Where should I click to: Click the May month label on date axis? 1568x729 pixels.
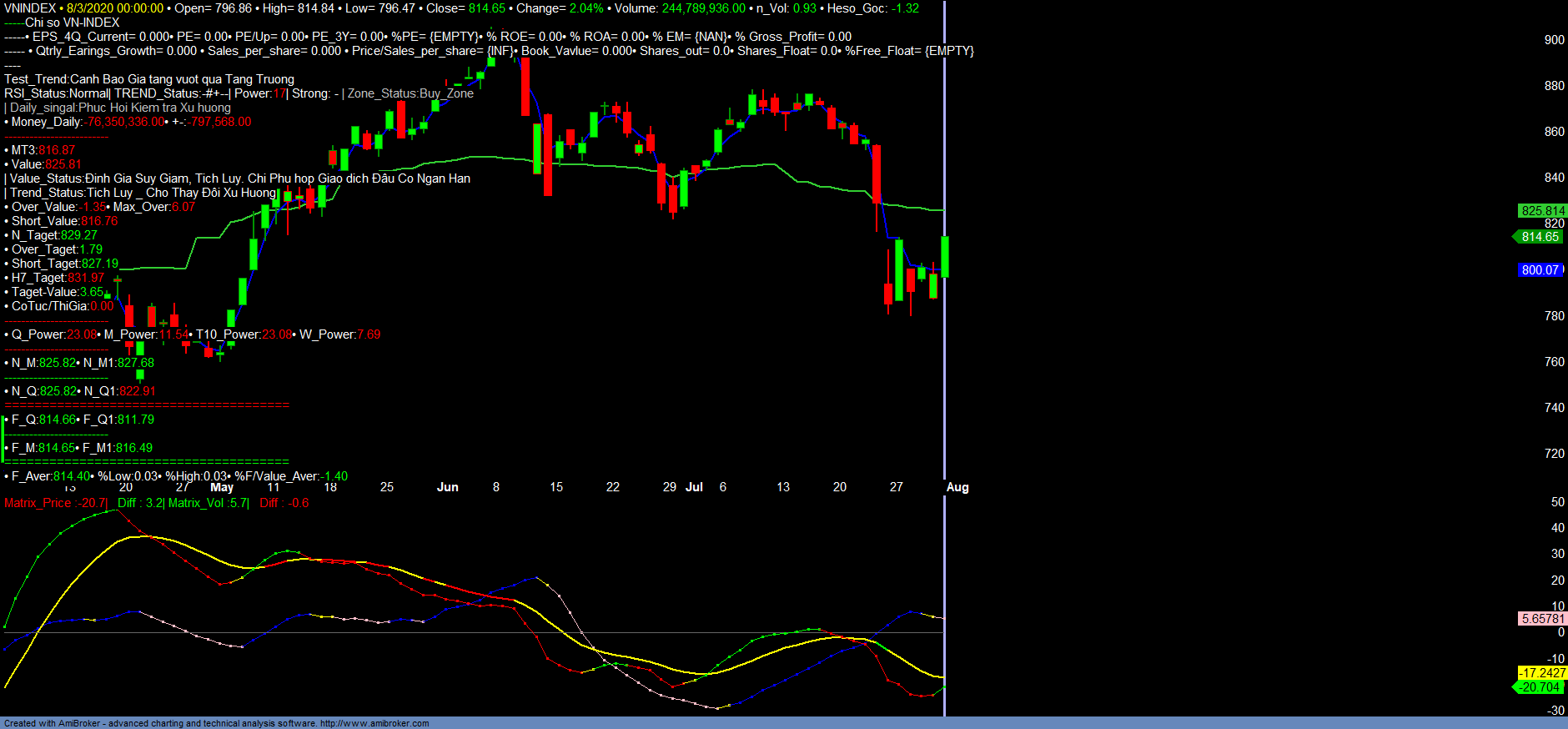click(x=222, y=487)
